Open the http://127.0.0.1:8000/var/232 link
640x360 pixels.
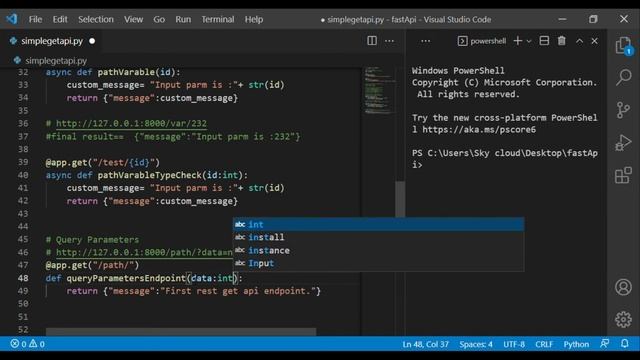click(x=131, y=123)
